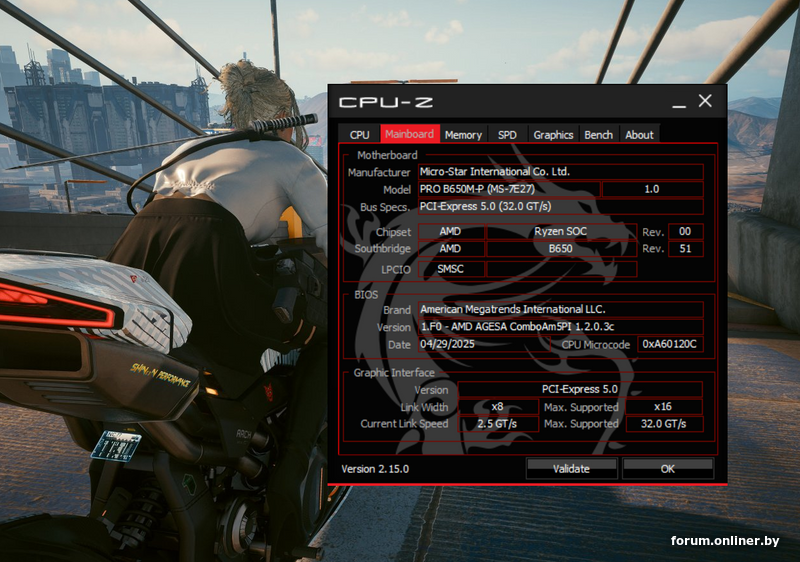Click the chipset Rev. 00 value

click(686, 232)
